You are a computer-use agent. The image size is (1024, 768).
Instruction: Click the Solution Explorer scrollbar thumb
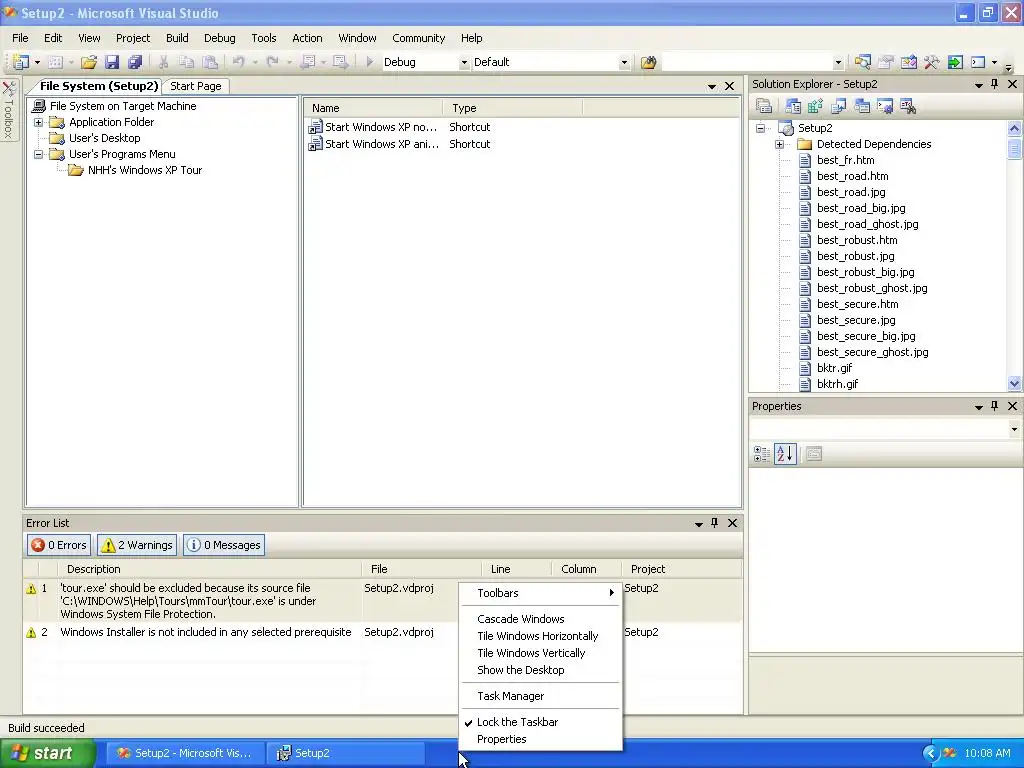click(x=1014, y=148)
